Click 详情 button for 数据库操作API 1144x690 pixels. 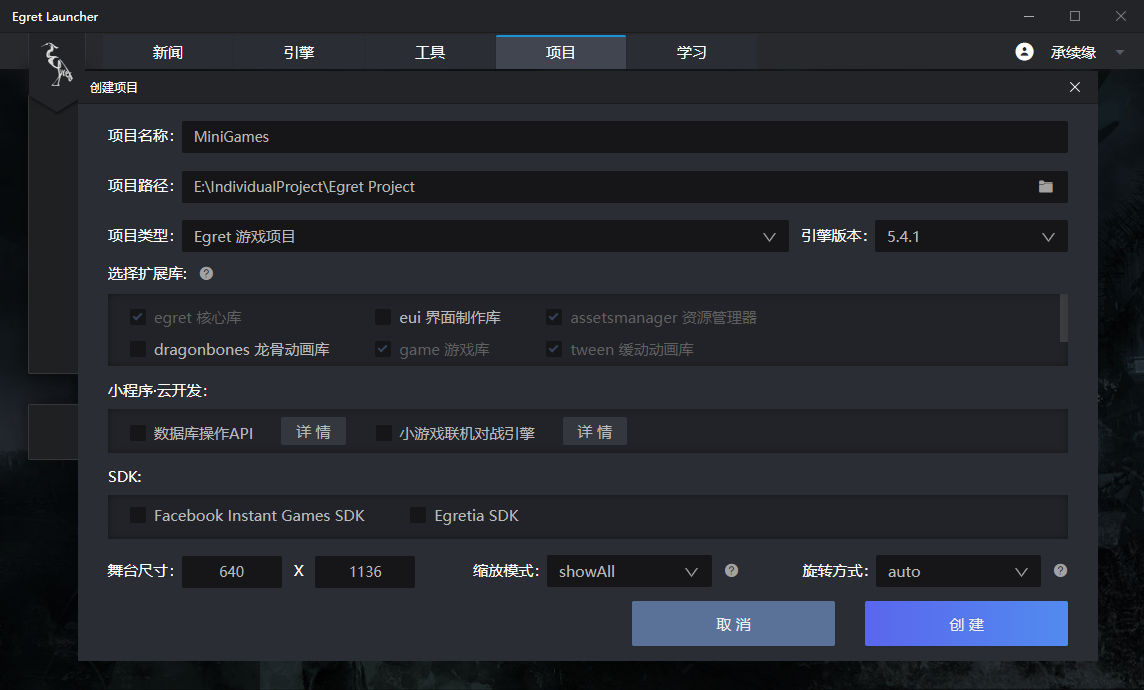314,432
